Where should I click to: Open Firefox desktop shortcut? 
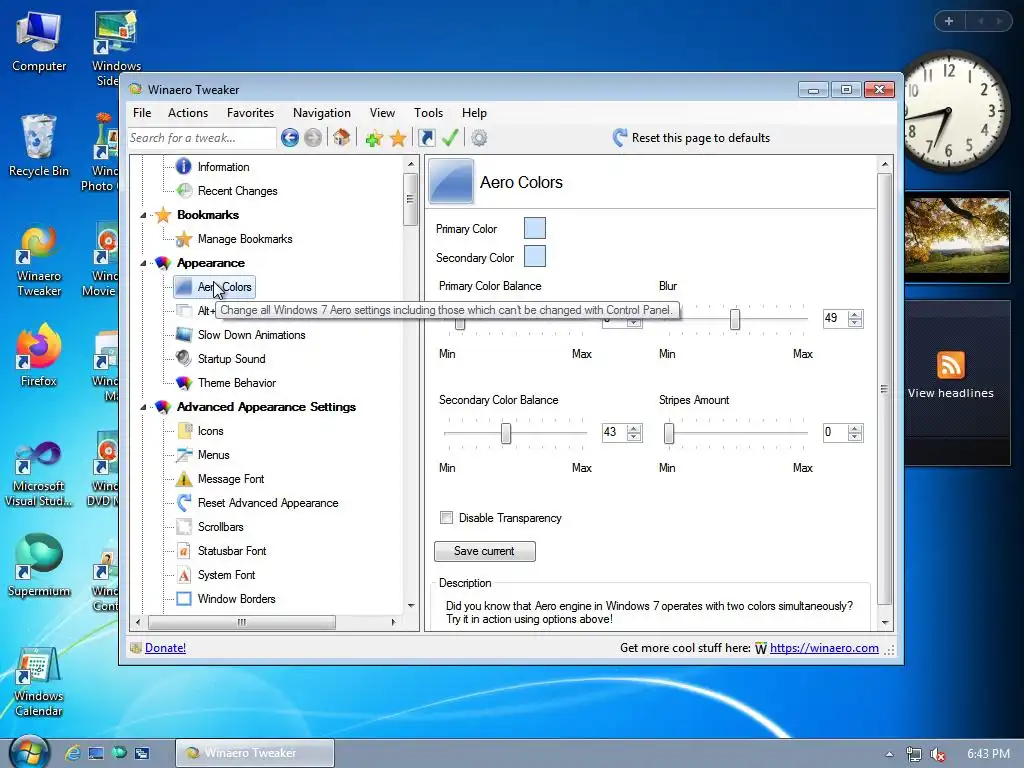[x=39, y=355]
